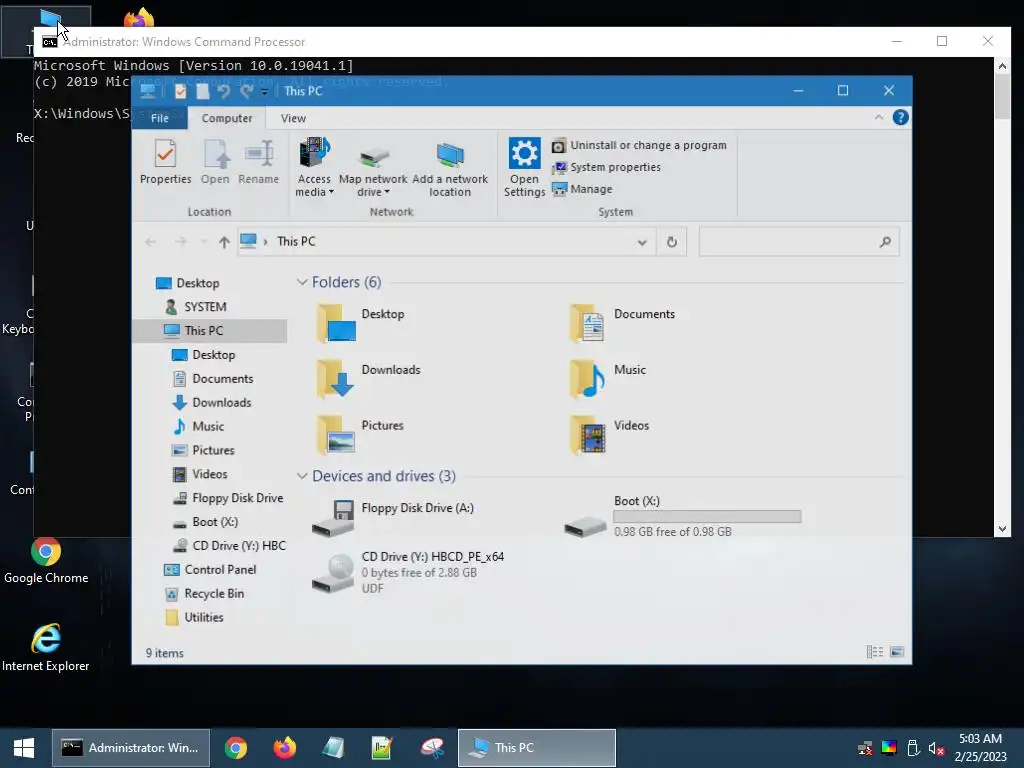Viewport: 1024px width, 768px height.
Task: Open Music in navigation tree
Action: point(199,426)
